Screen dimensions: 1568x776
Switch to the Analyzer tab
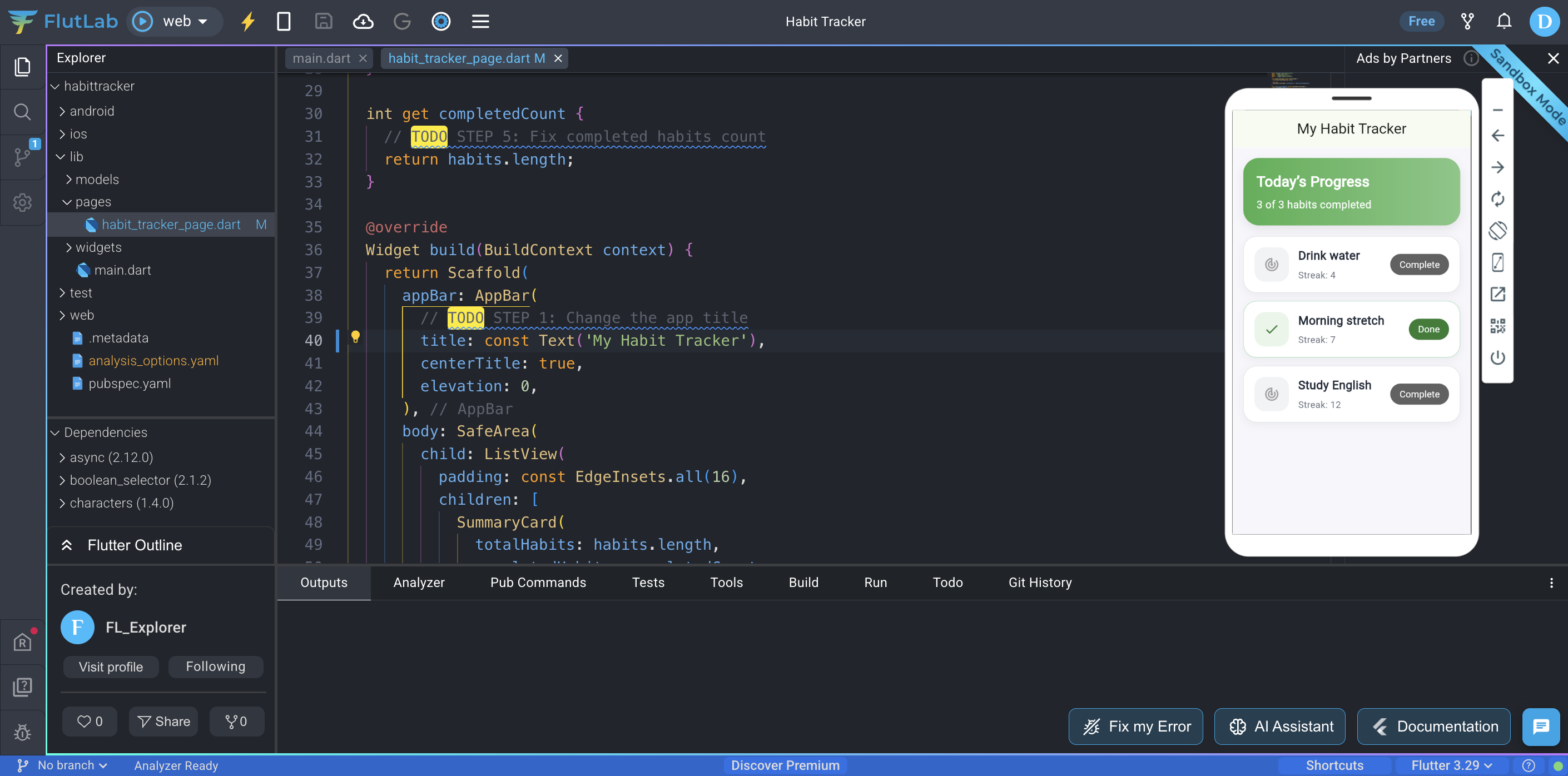coord(419,583)
